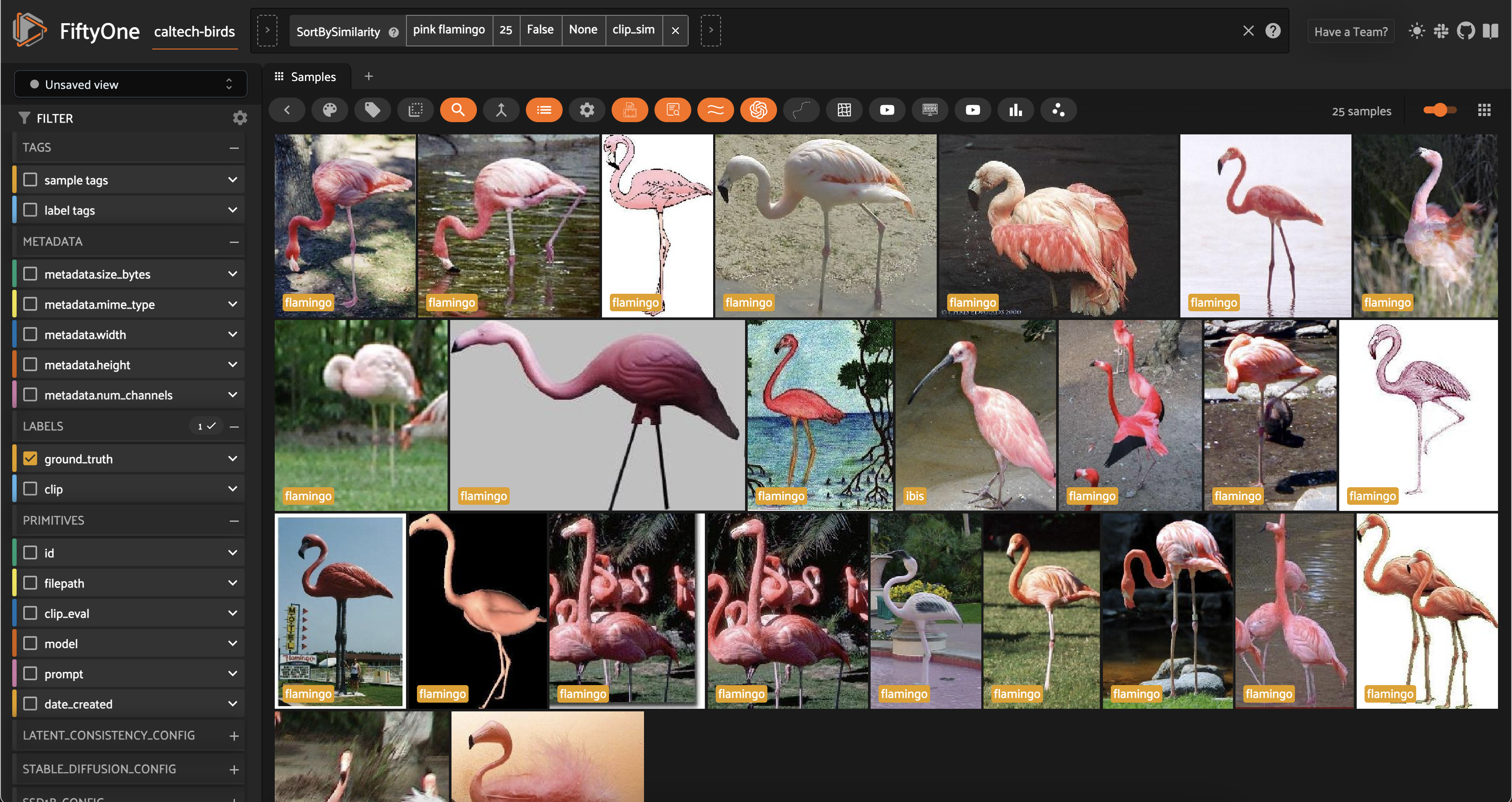Expand the LATENT_CONSISTENCY_CONFIG group
This screenshot has height=802, width=1512.
point(234,735)
